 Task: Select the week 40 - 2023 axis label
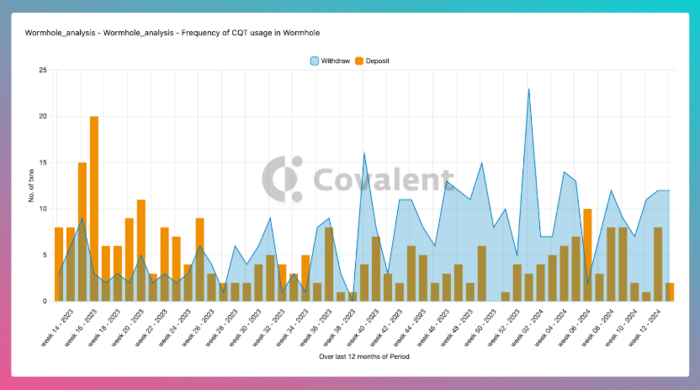click(363, 328)
